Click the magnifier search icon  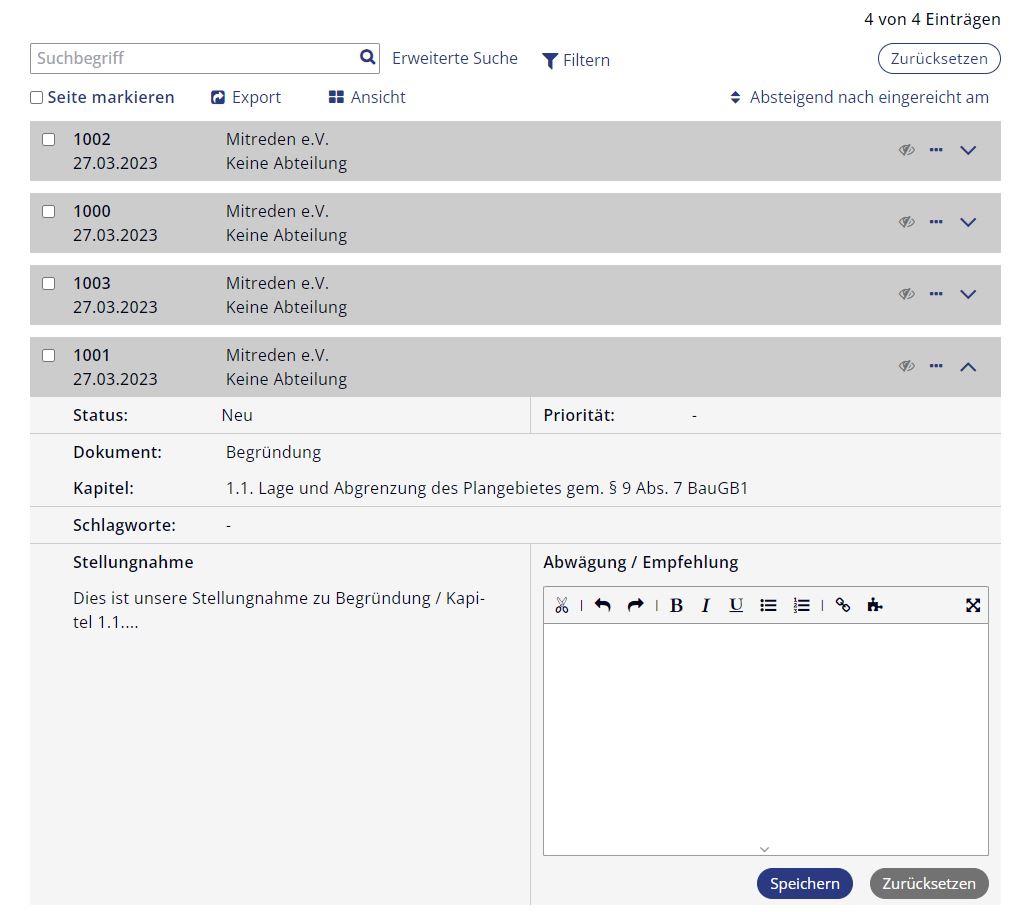(367, 58)
